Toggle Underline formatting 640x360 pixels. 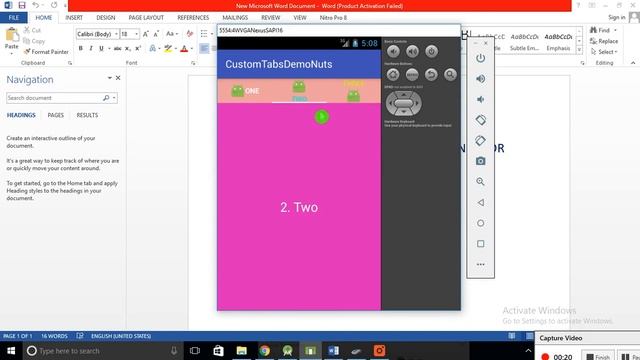[x=101, y=48]
